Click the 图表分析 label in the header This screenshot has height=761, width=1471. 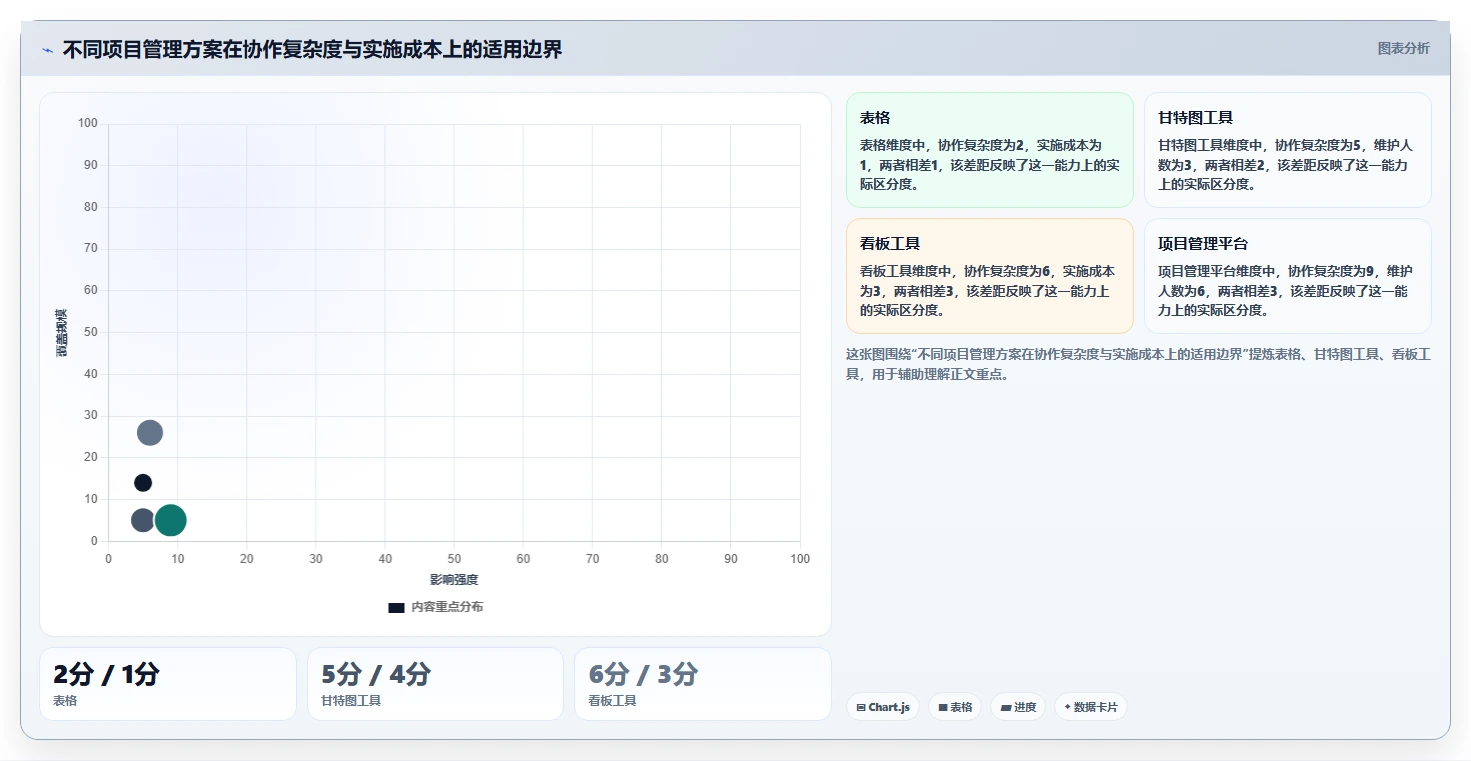(1403, 48)
